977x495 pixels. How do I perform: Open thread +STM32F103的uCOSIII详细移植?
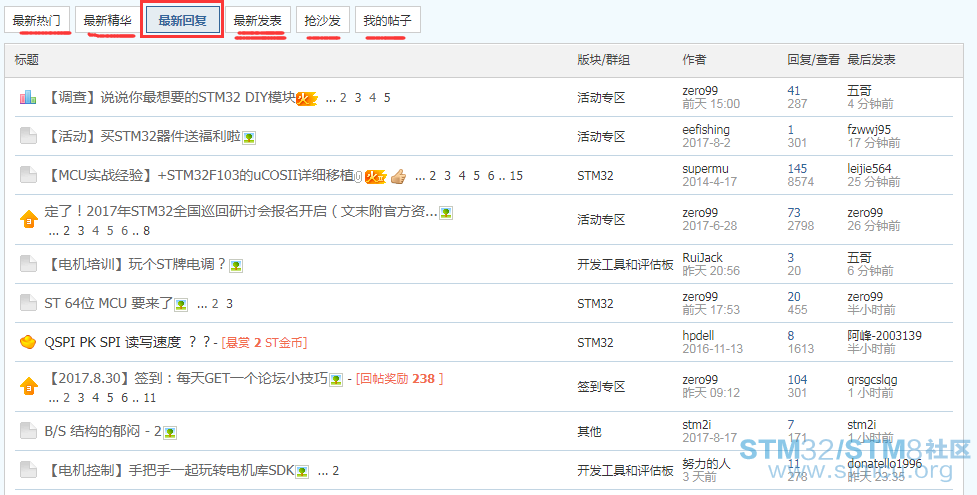pos(199,175)
